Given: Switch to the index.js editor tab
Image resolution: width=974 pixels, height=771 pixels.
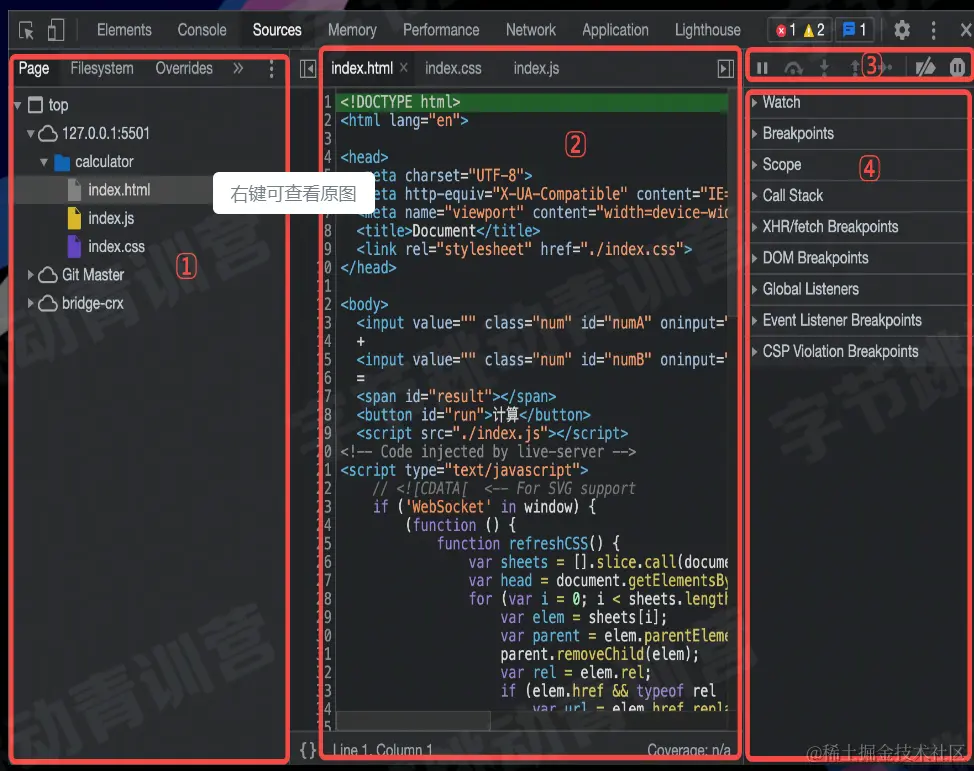Looking at the screenshot, I should pyautogui.click(x=536, y=68).
